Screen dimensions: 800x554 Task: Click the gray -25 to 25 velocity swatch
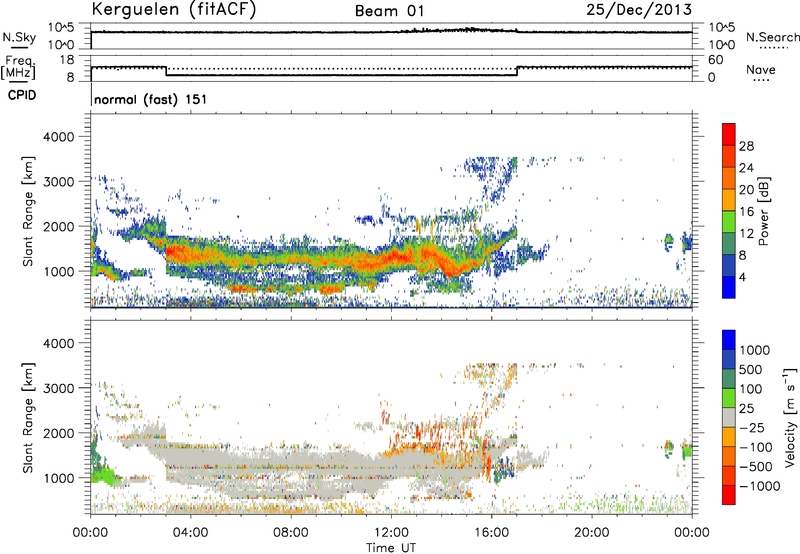[x=729, y=417]
